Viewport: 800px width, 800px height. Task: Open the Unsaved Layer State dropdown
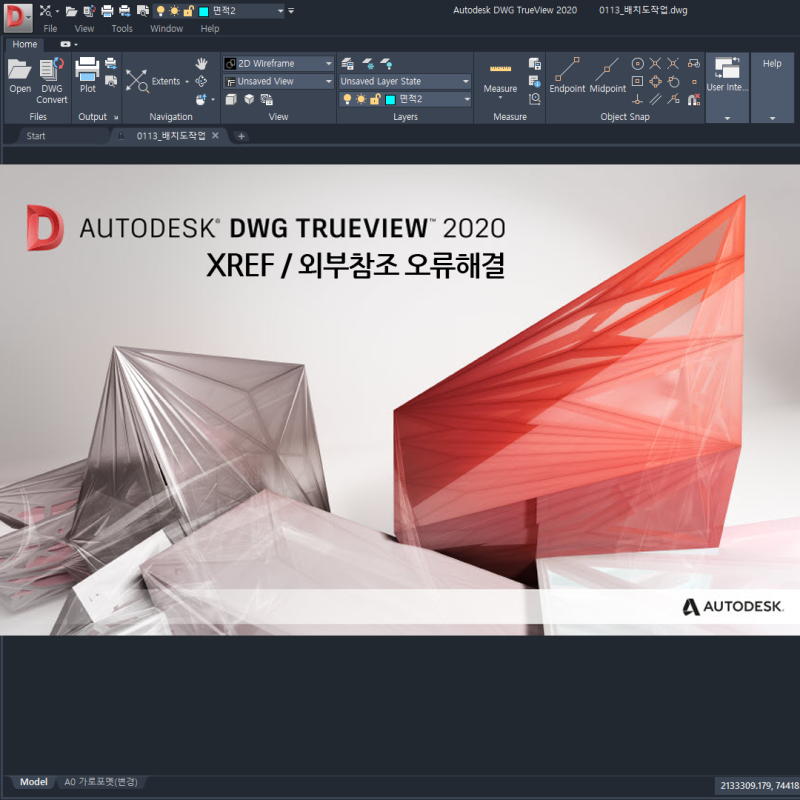pyautogui.click(x=405, y=81)
